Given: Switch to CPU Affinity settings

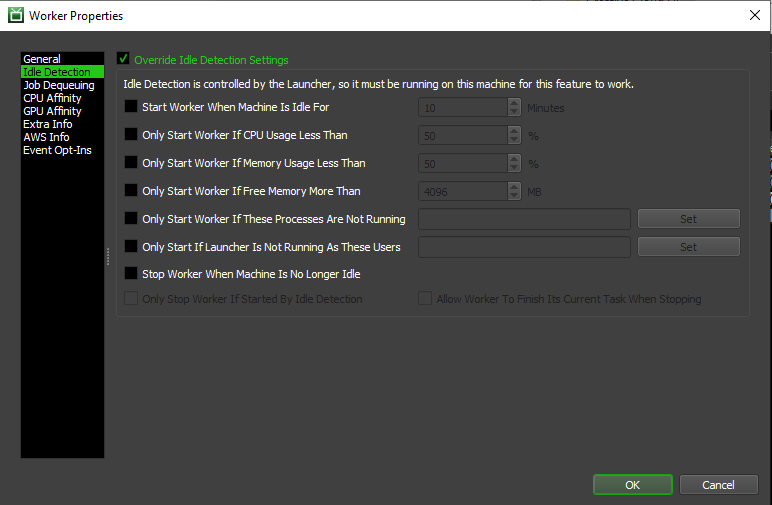Looking at the screenshot, I should (52, 98).
